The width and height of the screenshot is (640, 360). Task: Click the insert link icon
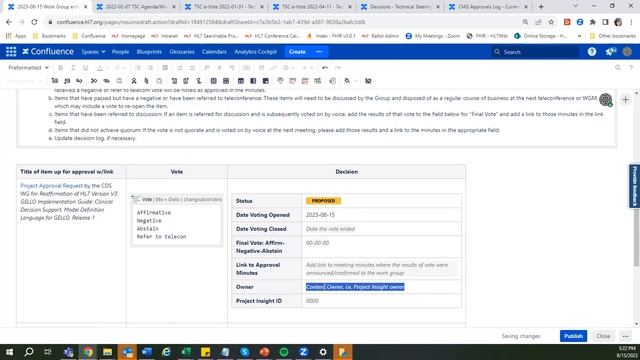pos(274,68)
